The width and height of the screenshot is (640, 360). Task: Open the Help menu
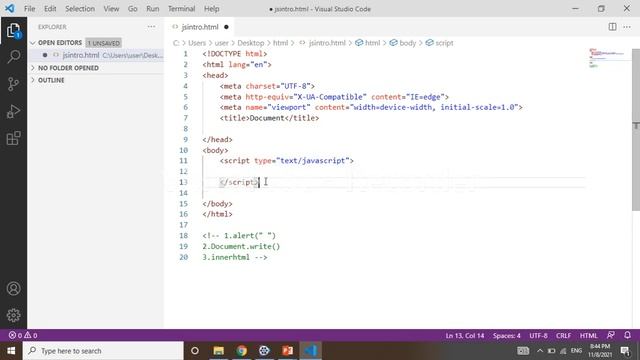211,9
